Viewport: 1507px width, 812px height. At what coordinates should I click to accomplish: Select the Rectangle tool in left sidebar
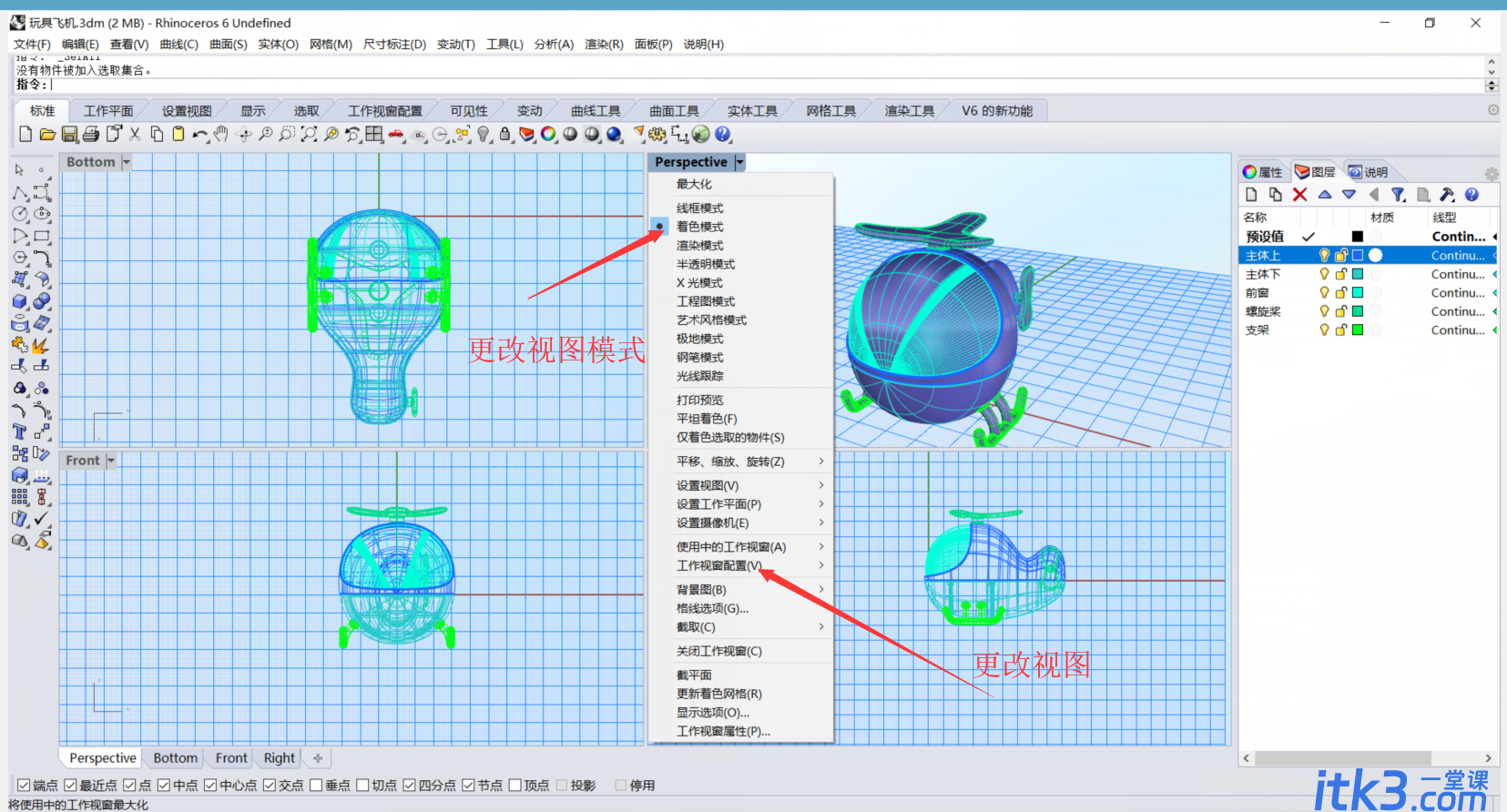[x=42, y=236]
